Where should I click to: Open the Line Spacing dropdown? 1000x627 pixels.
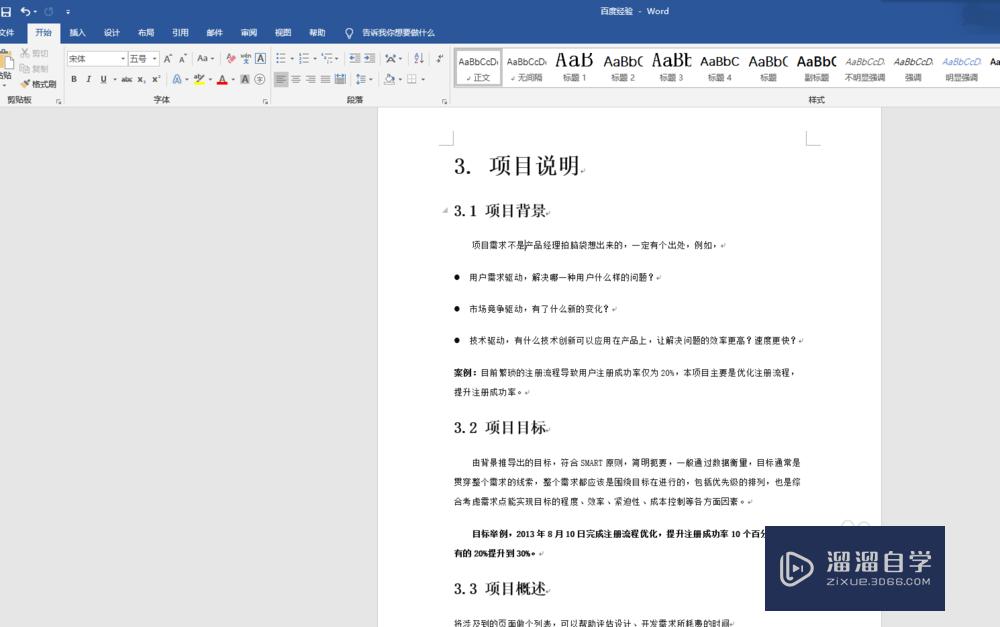[x=362, y=79]
